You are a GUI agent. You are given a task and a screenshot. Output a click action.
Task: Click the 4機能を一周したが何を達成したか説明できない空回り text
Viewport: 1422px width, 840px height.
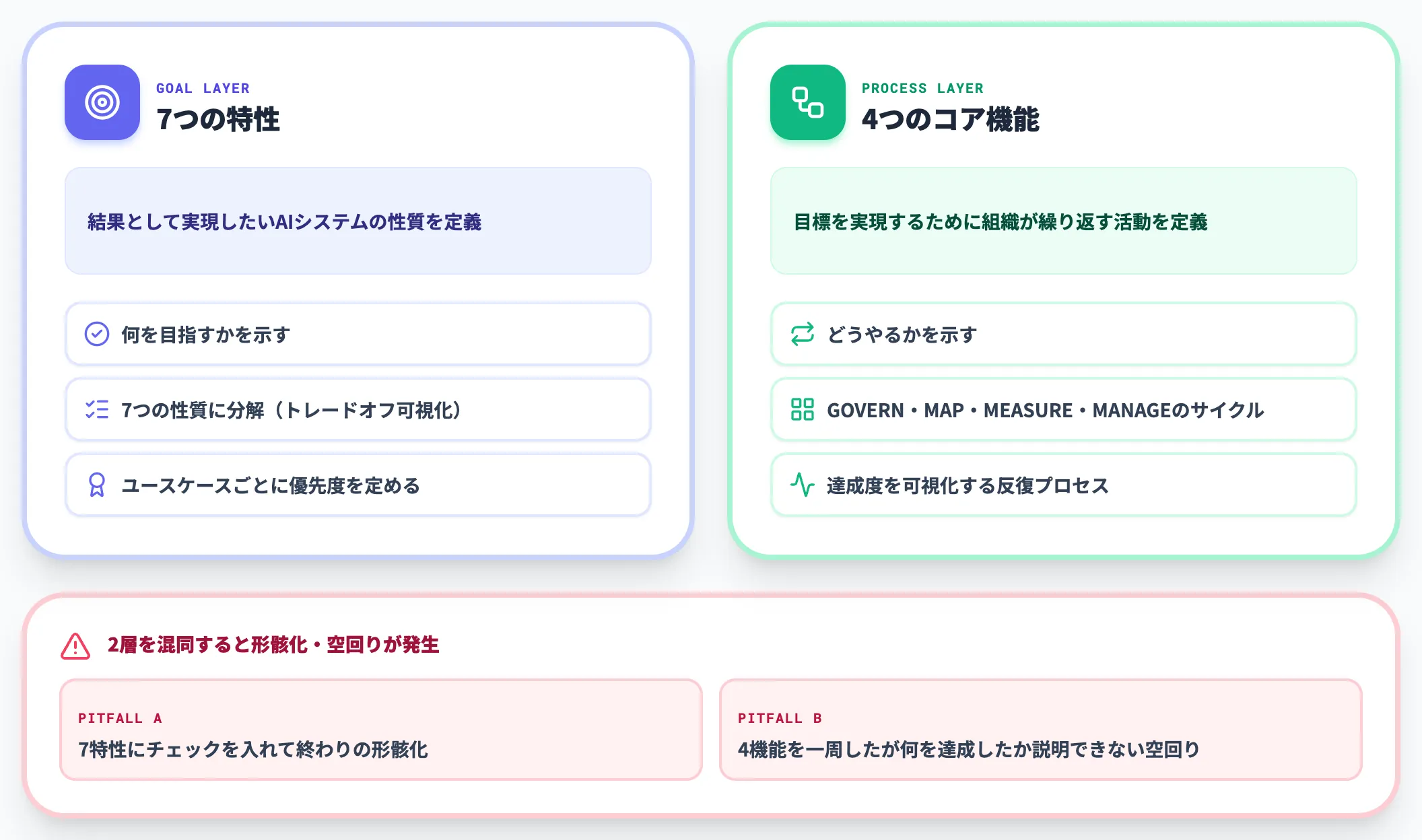pos(969,749)
